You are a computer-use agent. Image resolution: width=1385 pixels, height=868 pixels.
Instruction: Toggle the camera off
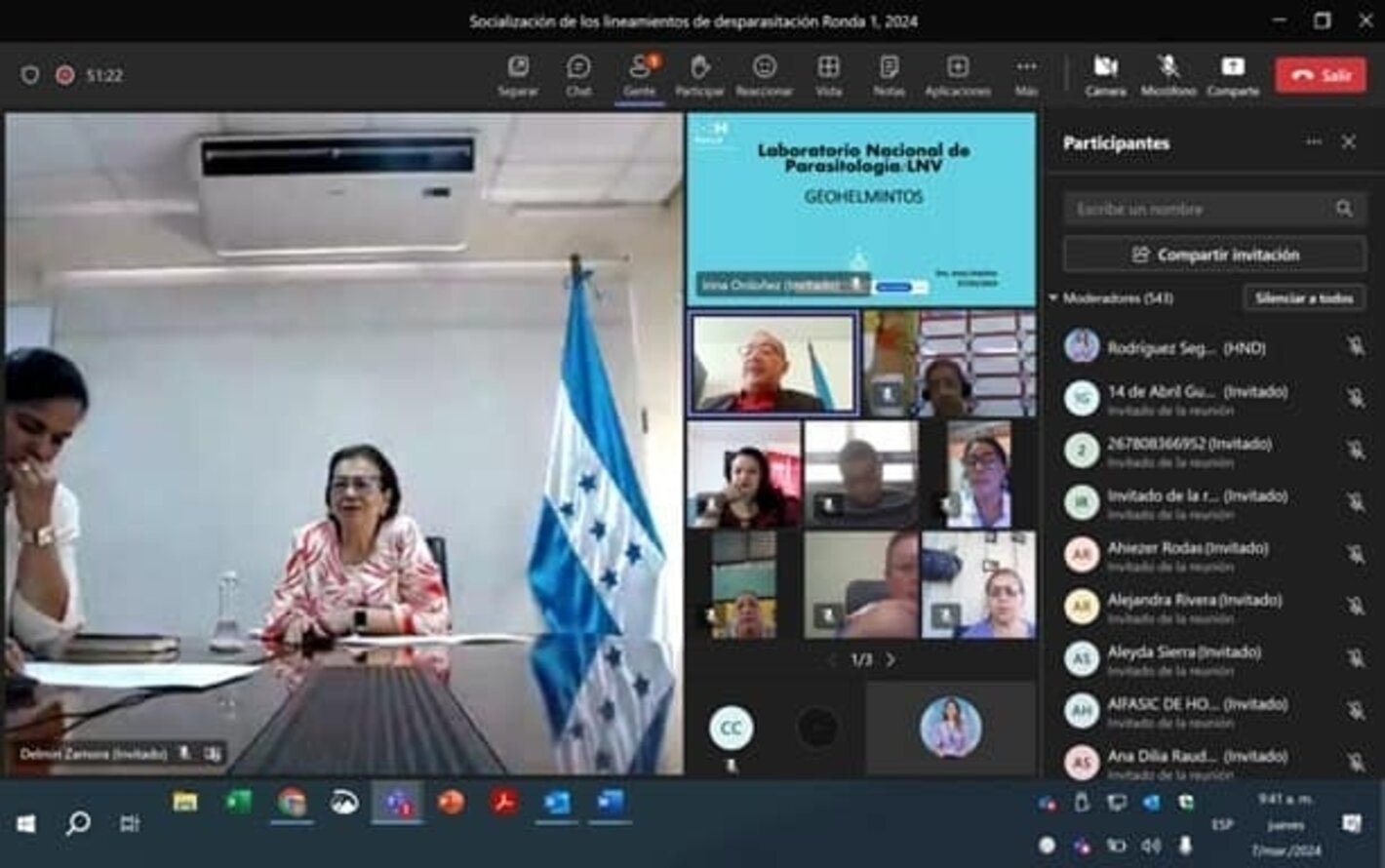click(x=1105, y=73)
